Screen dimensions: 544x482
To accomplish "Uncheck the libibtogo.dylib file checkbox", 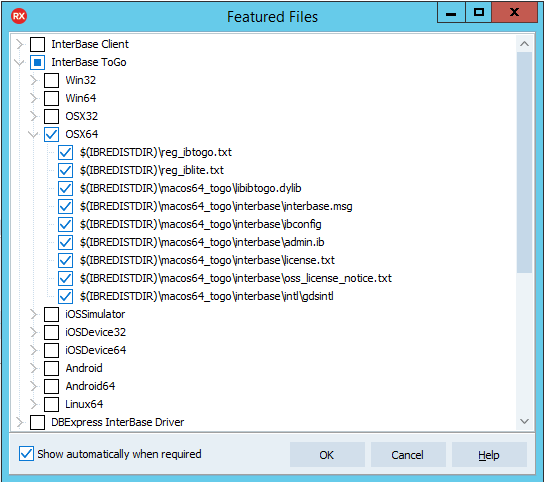I will (66, 188).
